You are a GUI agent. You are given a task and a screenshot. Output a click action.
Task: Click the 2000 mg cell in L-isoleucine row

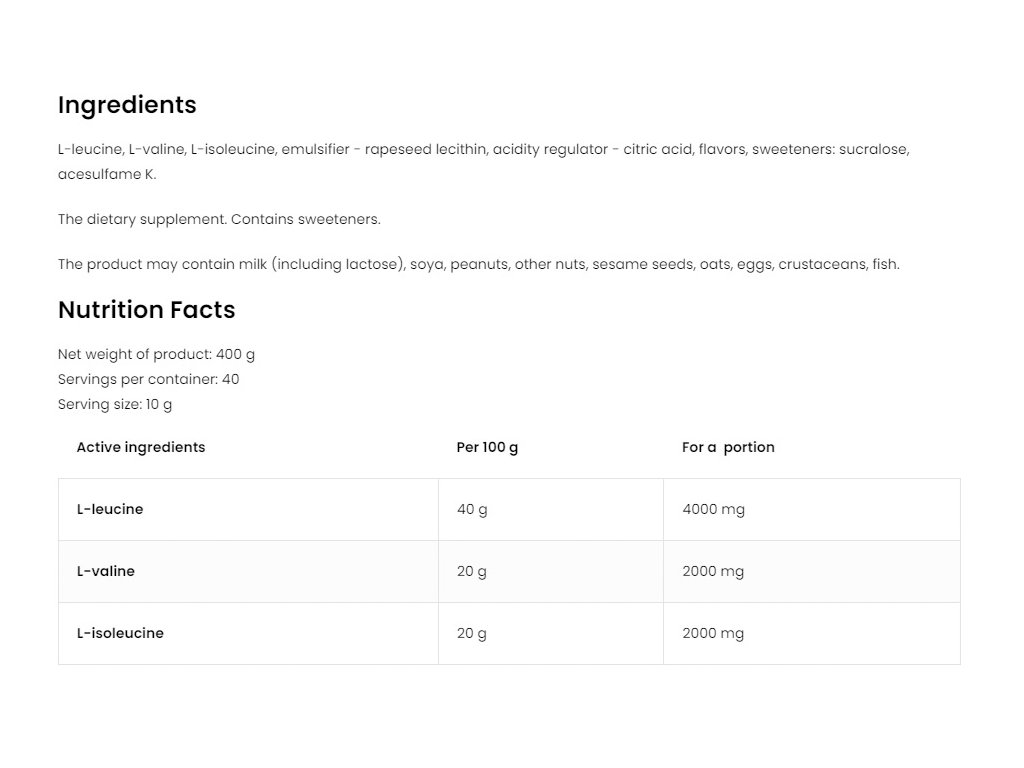713,634
